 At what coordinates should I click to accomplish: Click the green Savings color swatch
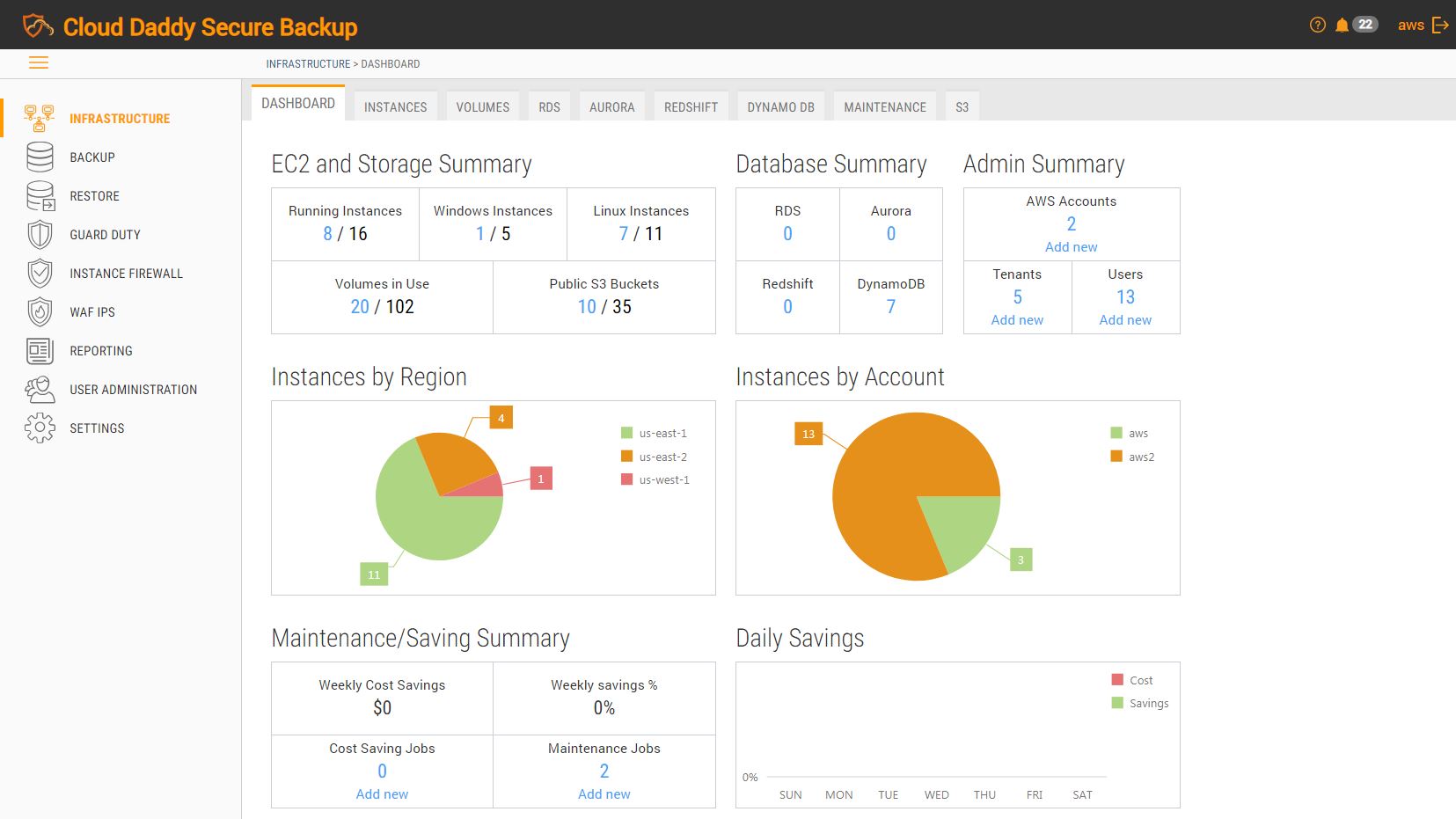(1116, 702)
